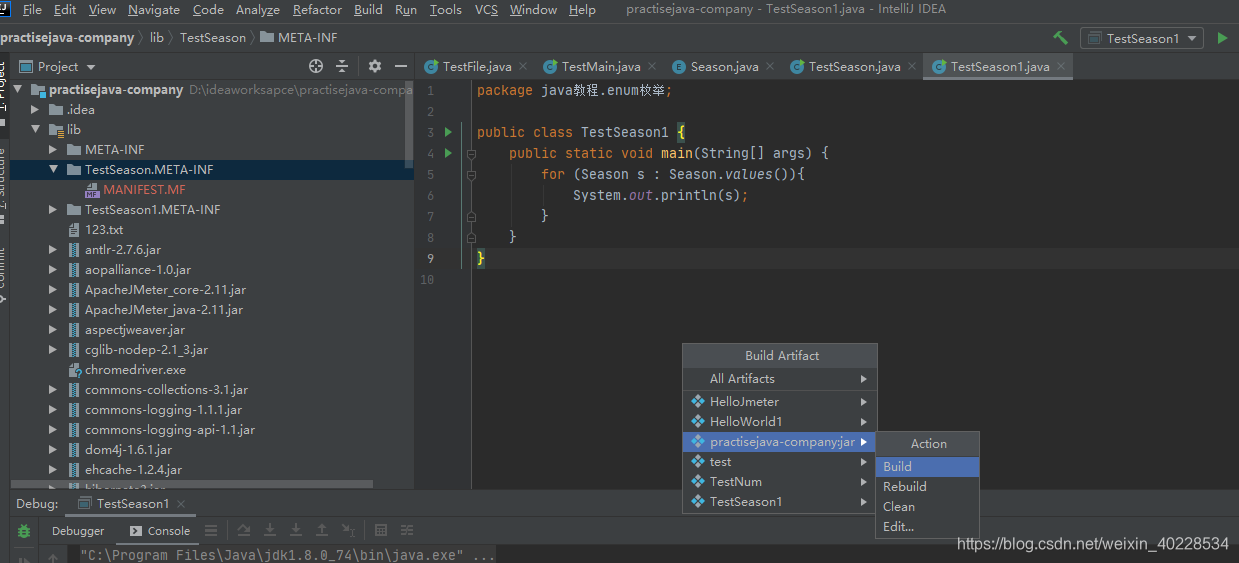
Task: Expand the TestSeason1.META-INF folder
Action: (54, 210)
